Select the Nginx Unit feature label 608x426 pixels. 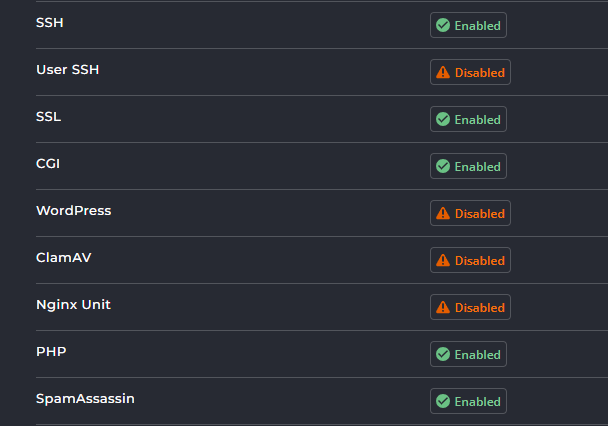coord(73,305)
